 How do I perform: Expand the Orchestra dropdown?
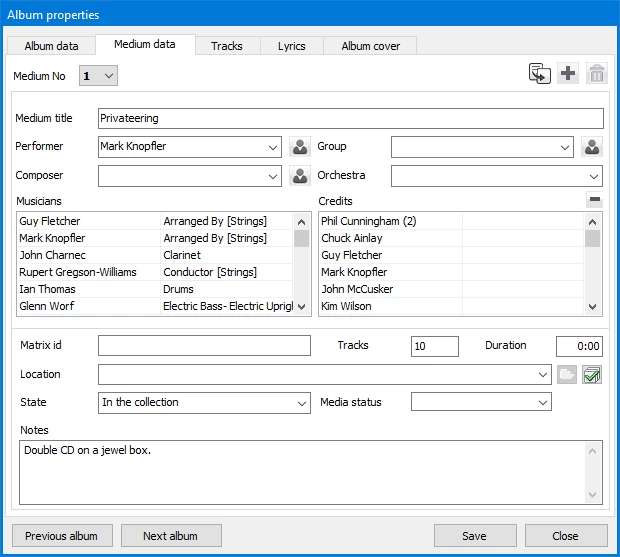point(594,176)
